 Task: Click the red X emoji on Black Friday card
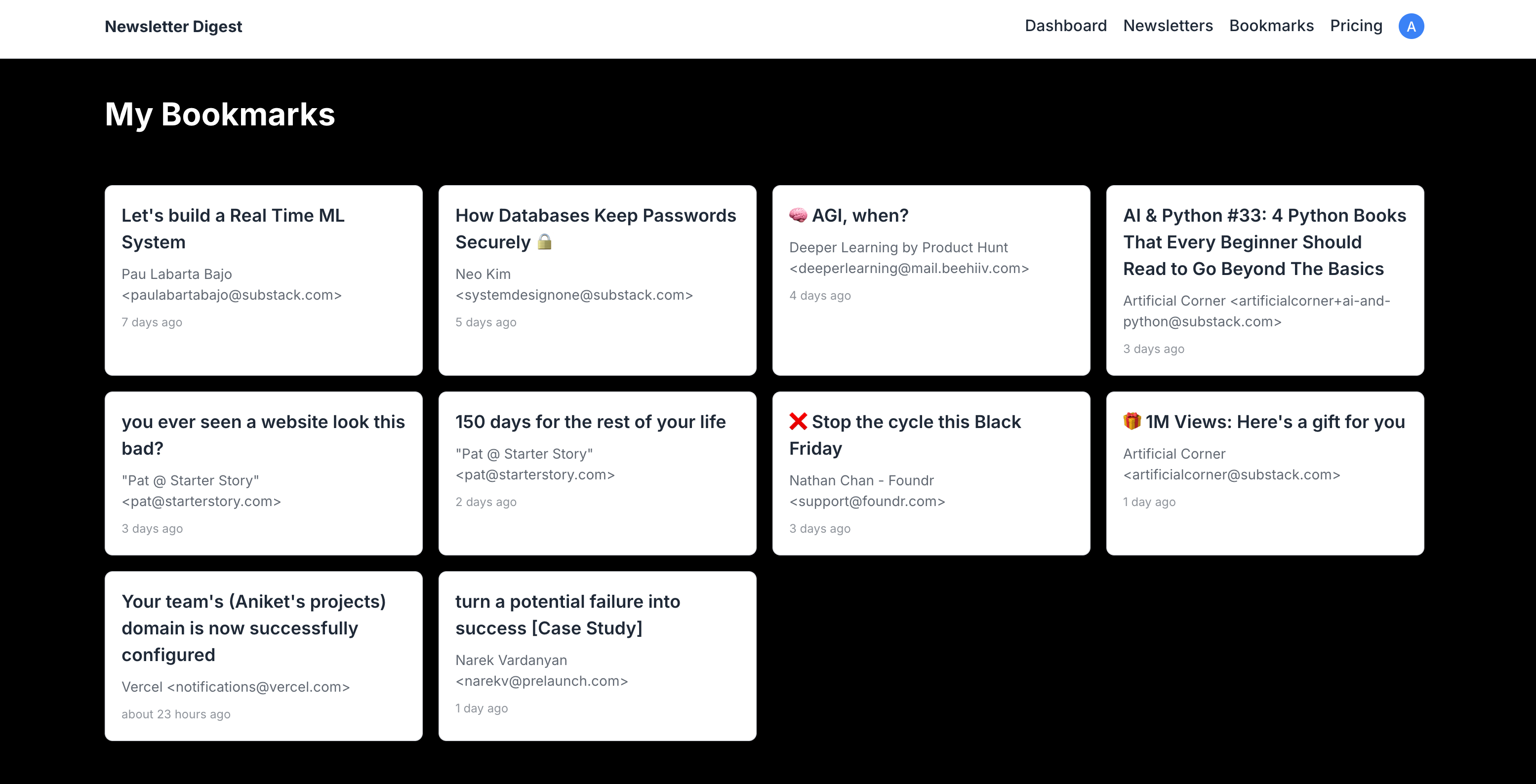[x=798, y=422]
